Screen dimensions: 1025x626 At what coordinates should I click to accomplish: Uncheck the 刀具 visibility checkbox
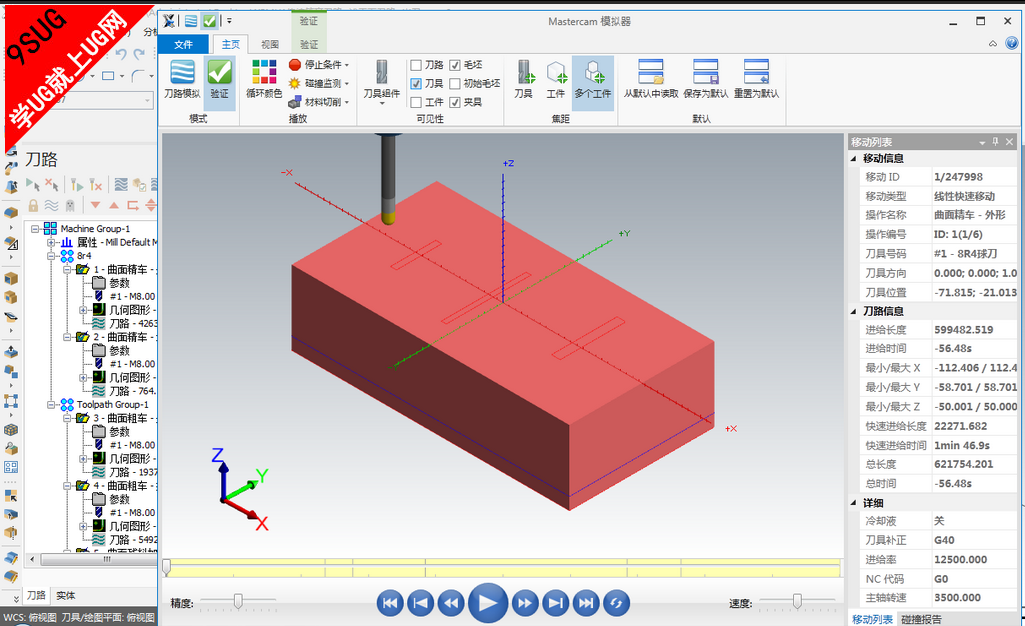[416, 84]
